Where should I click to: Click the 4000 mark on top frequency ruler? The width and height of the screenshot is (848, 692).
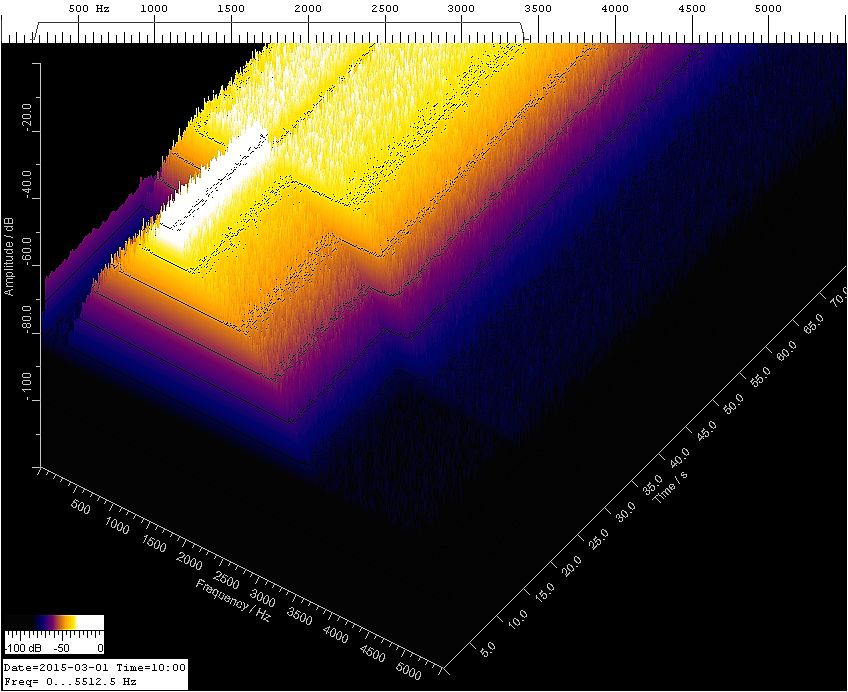coord(615,9)
